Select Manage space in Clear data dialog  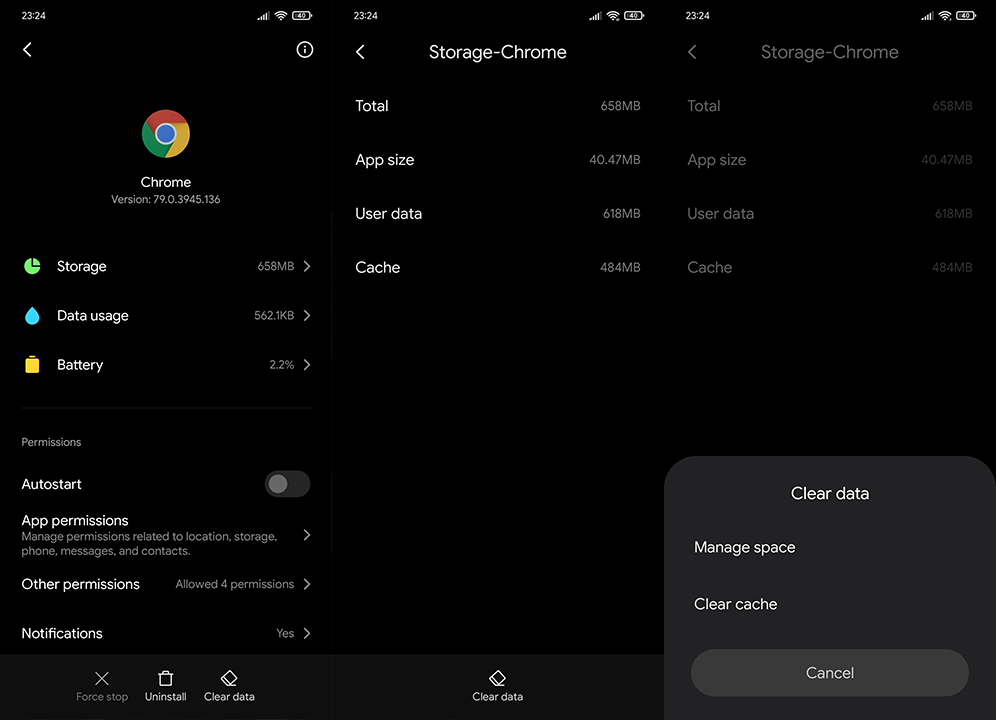coord(830,547)
